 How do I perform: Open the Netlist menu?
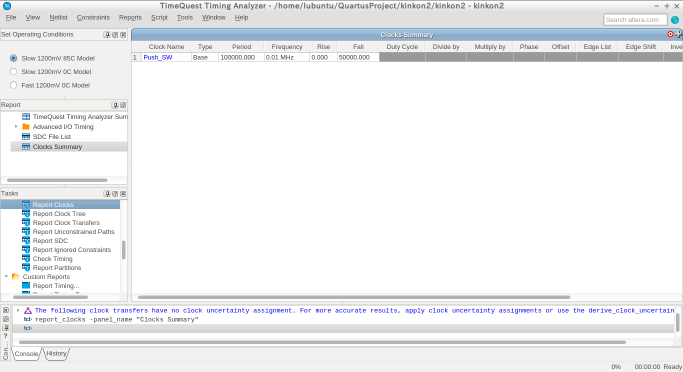pos(58,17)
